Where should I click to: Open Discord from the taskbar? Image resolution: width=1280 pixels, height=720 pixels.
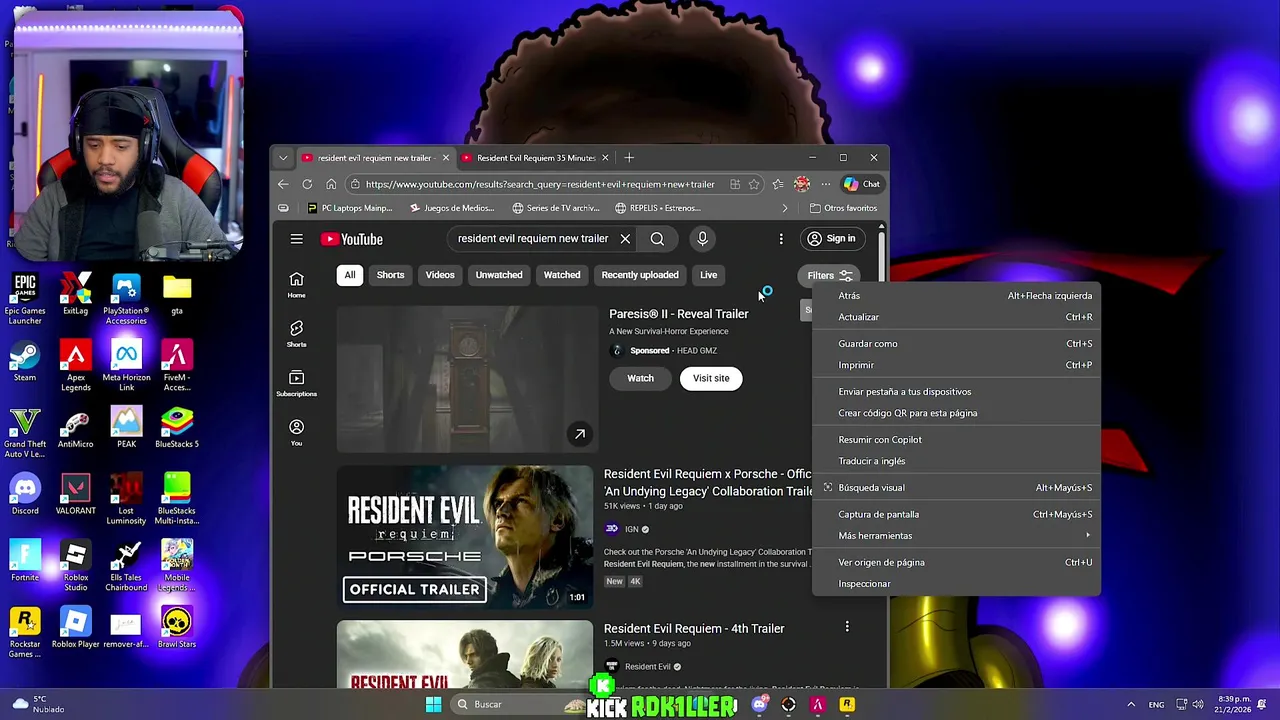759,704
